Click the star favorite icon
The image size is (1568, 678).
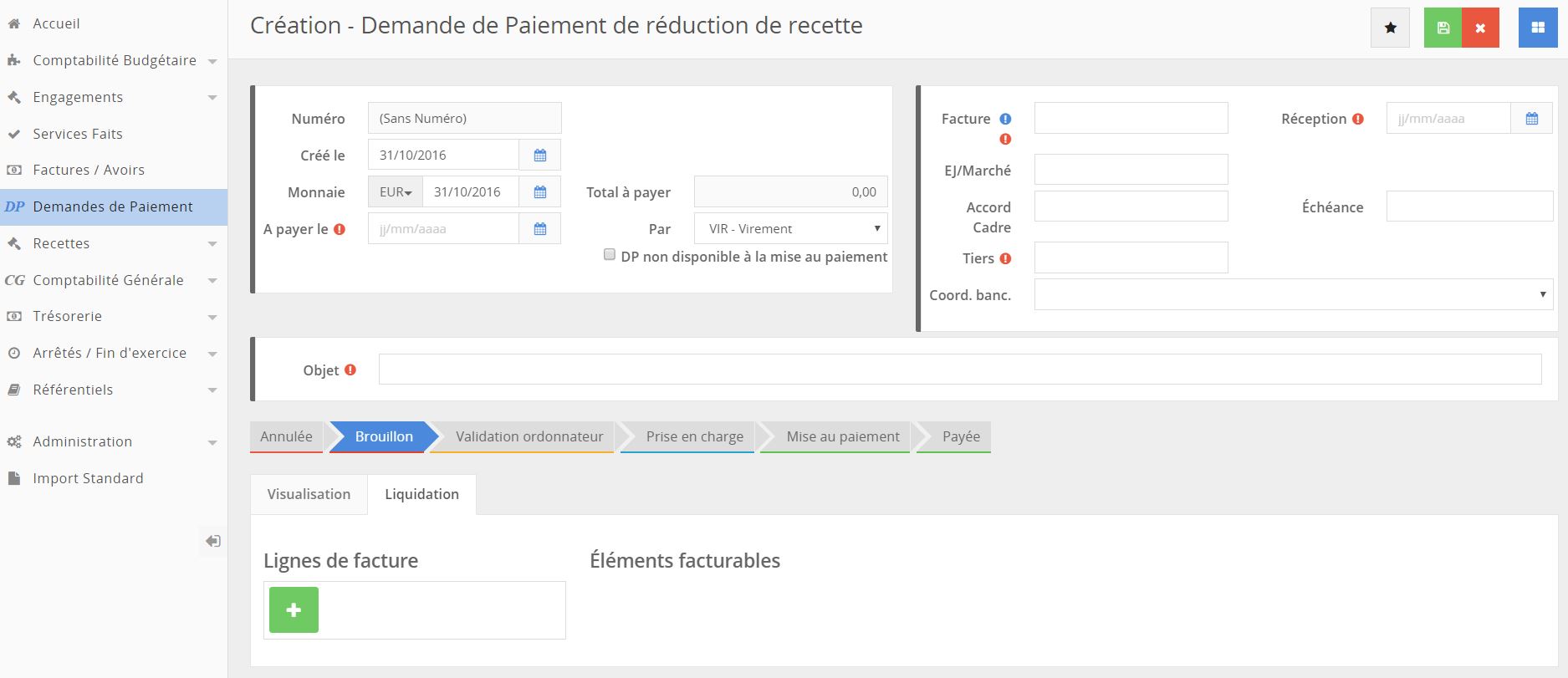coord(1390,28)
